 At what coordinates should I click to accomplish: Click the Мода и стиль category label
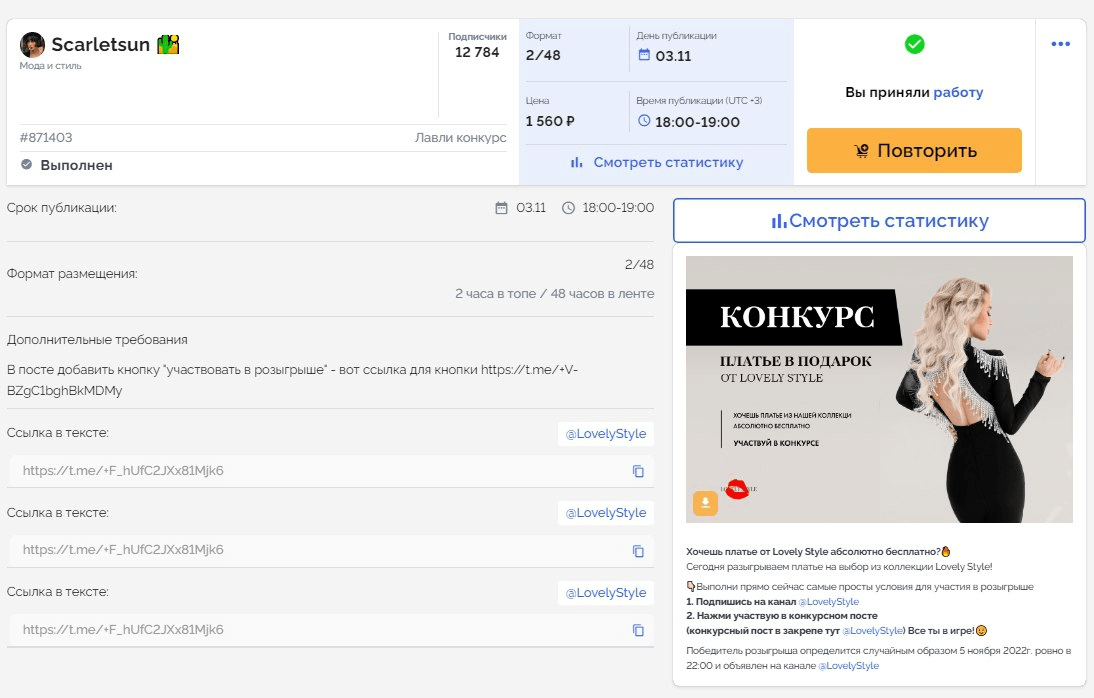pos(50,66)
